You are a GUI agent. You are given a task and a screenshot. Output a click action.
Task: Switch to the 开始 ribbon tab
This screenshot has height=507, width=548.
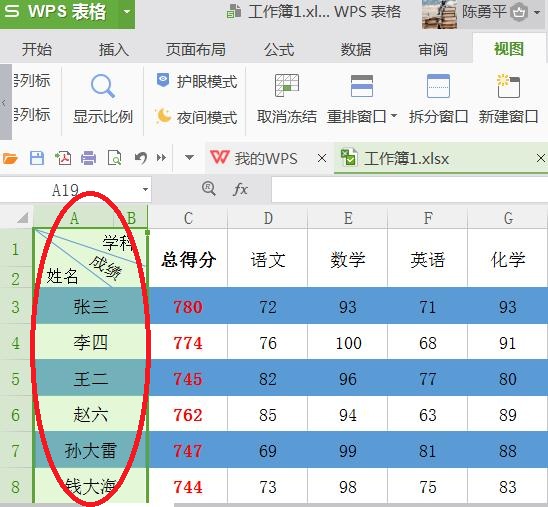[37, 49]
